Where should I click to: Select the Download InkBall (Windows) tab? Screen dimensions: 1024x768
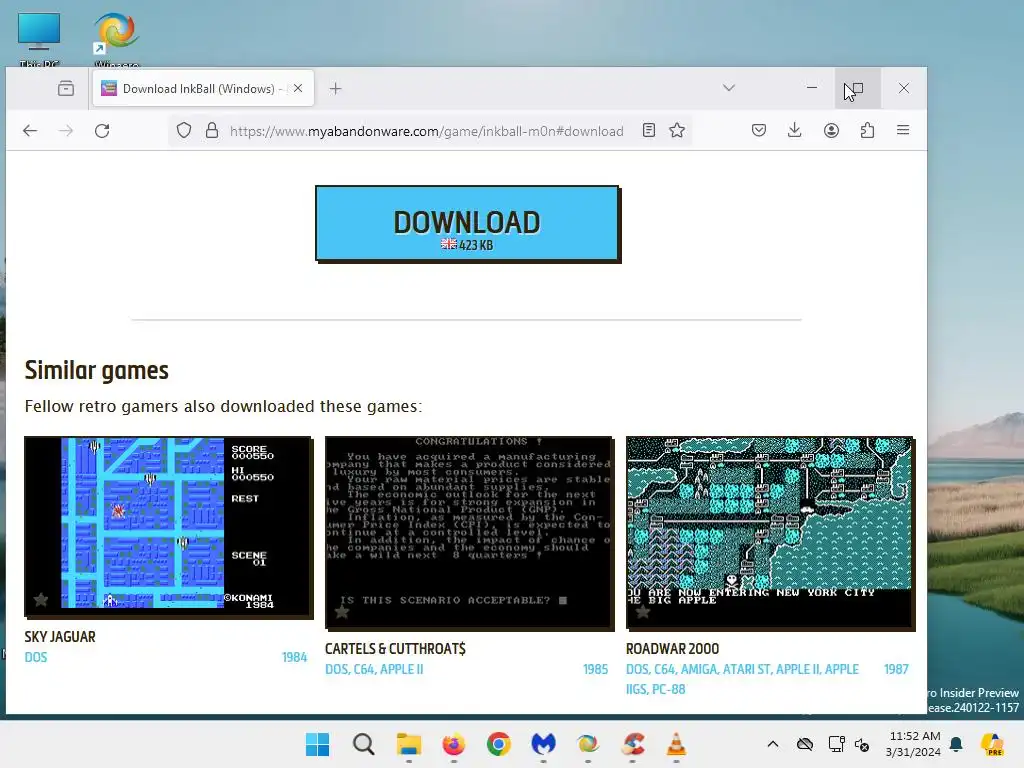[x=203, y=88]
